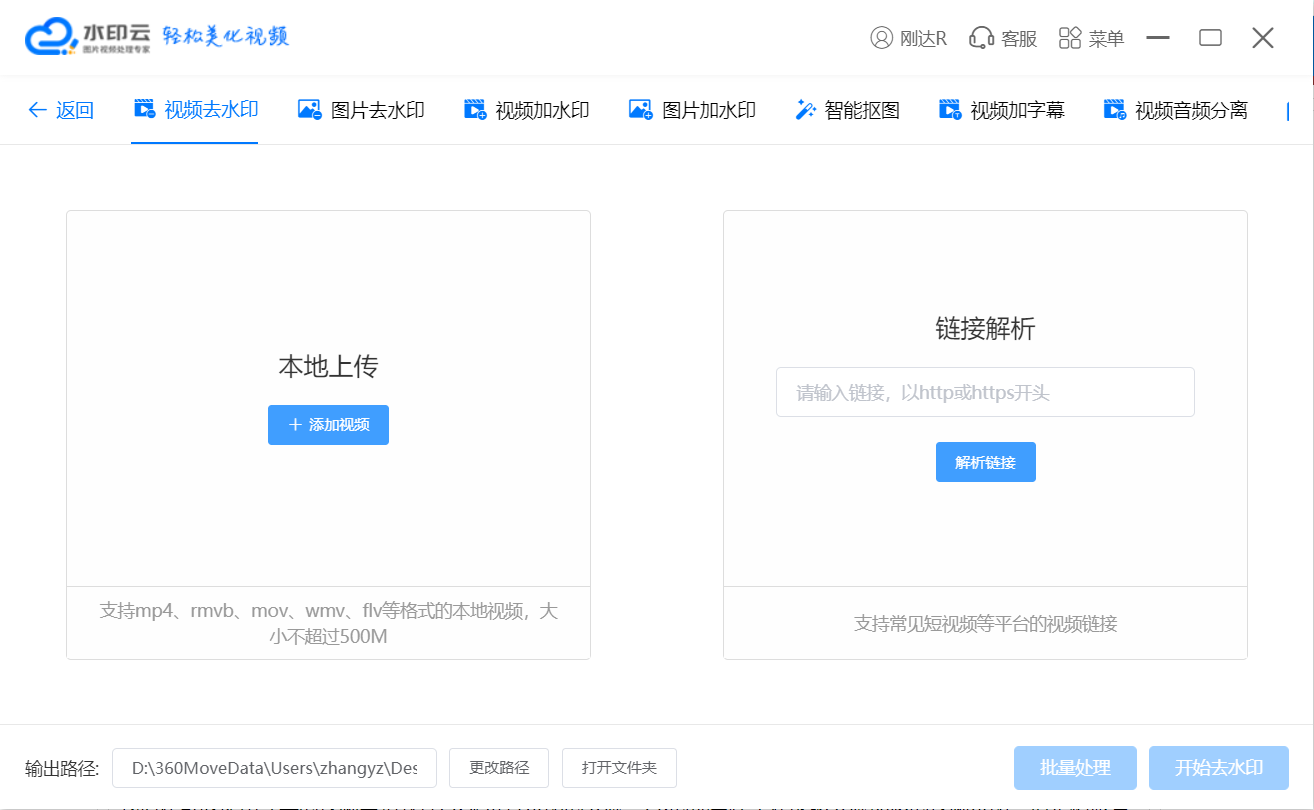Select the 视频去水印 tab
The image size is (1314, 810).
click(x=195, y=110)
